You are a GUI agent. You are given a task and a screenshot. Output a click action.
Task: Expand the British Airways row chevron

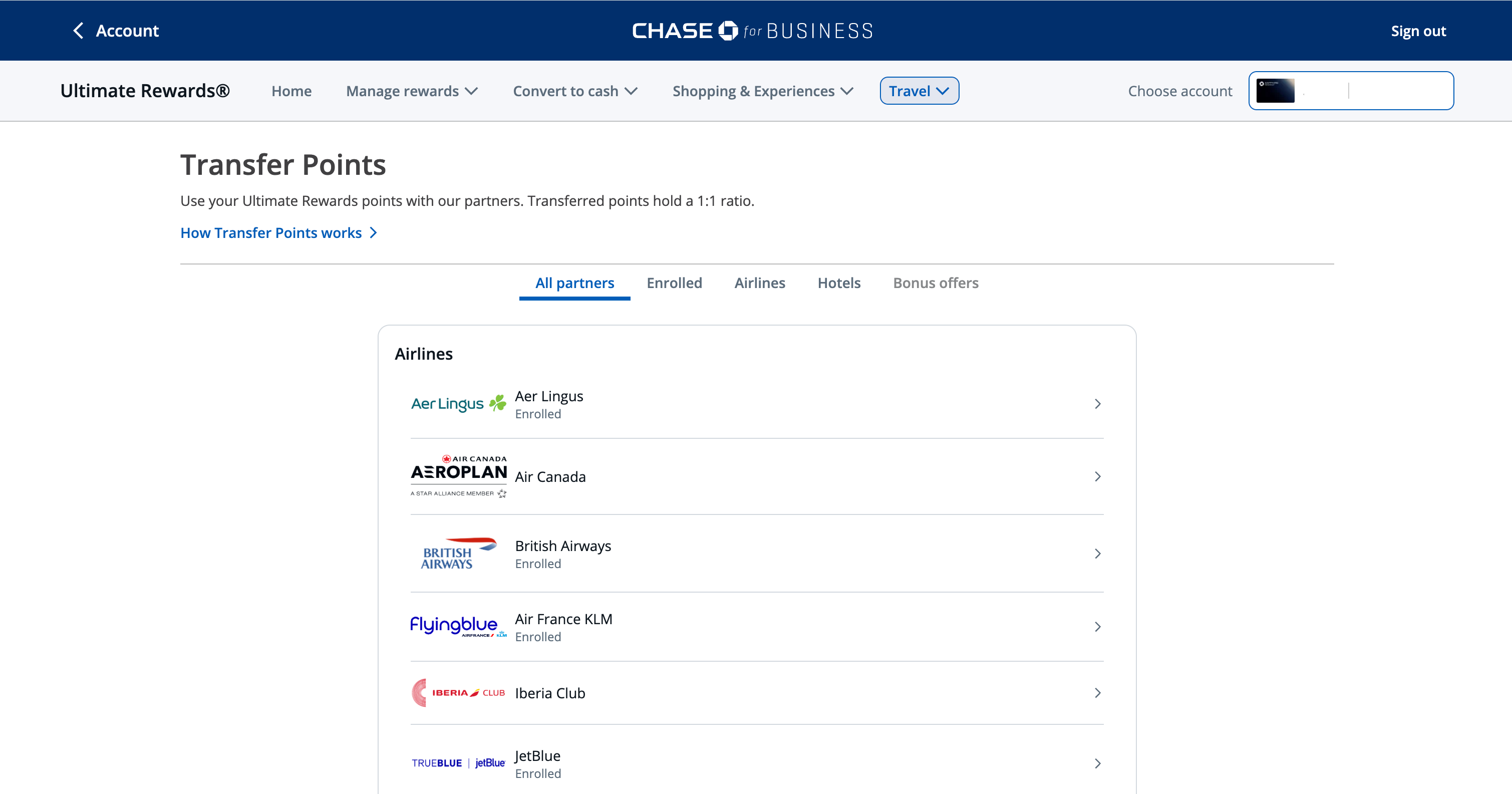tap(1097, 553)
